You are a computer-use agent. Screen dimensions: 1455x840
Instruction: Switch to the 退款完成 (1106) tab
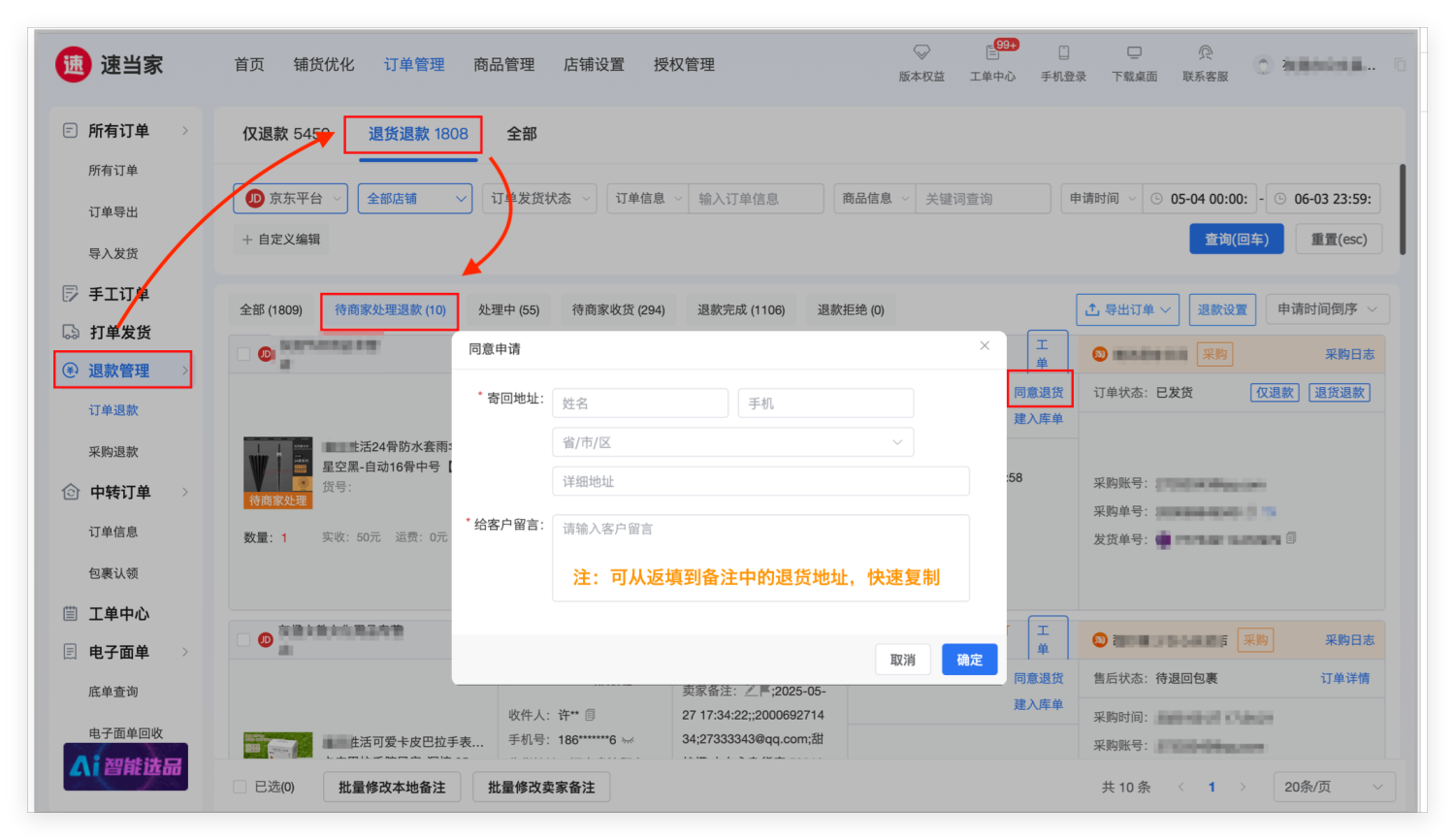741,310
